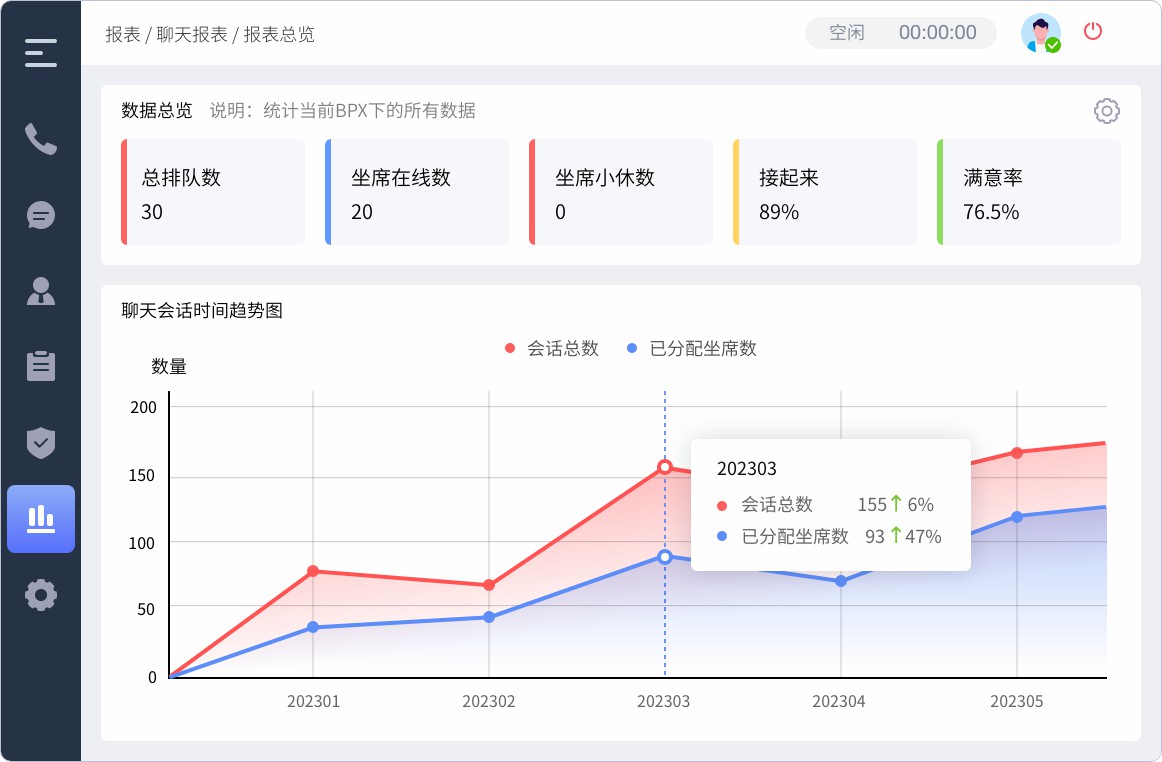1162x762 pixels.
Task: Click the clipboard/tasks icon in sidebar
Action: (x=40, y=367)
